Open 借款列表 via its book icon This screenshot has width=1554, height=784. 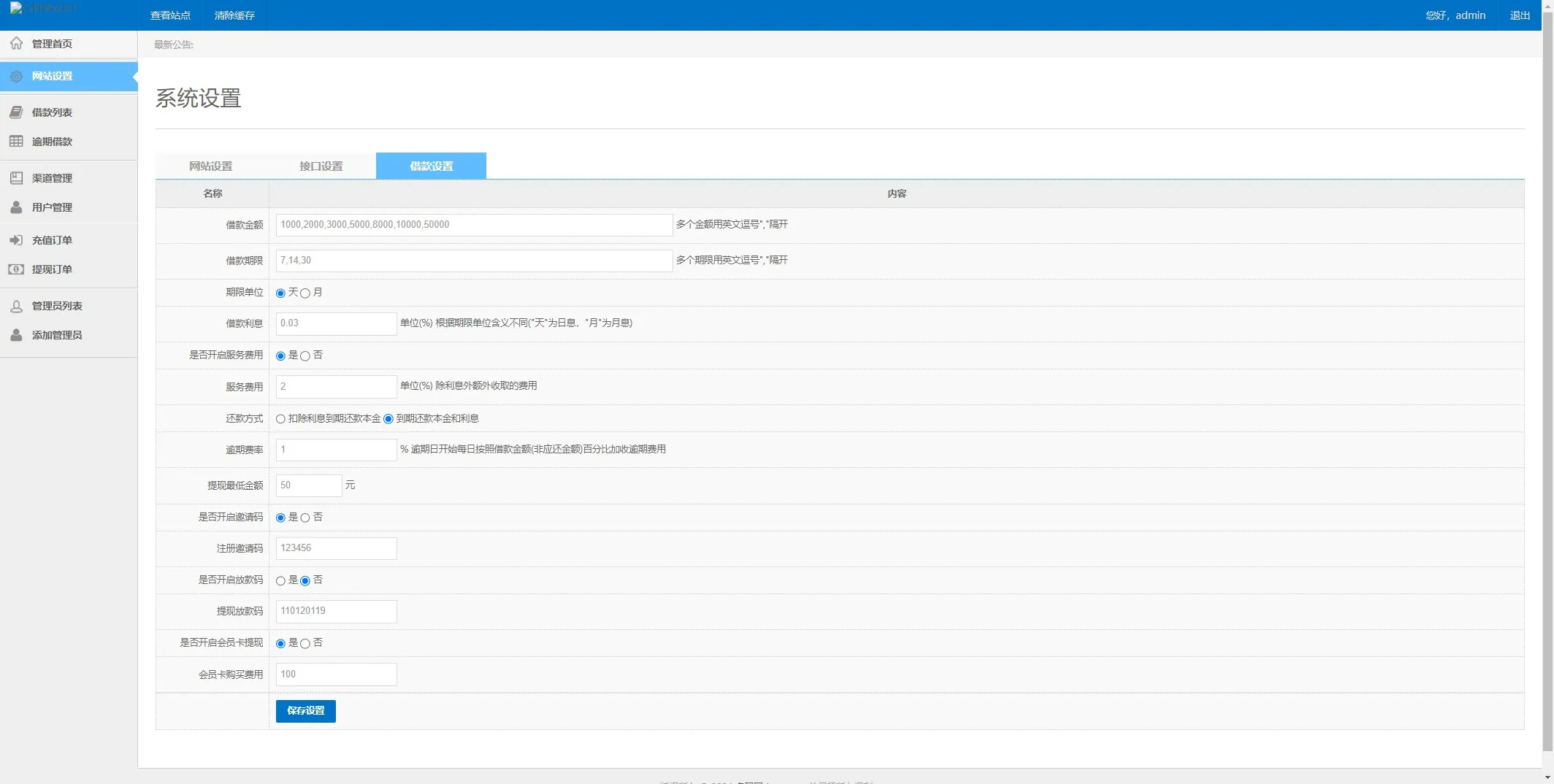tap(16, 112)
